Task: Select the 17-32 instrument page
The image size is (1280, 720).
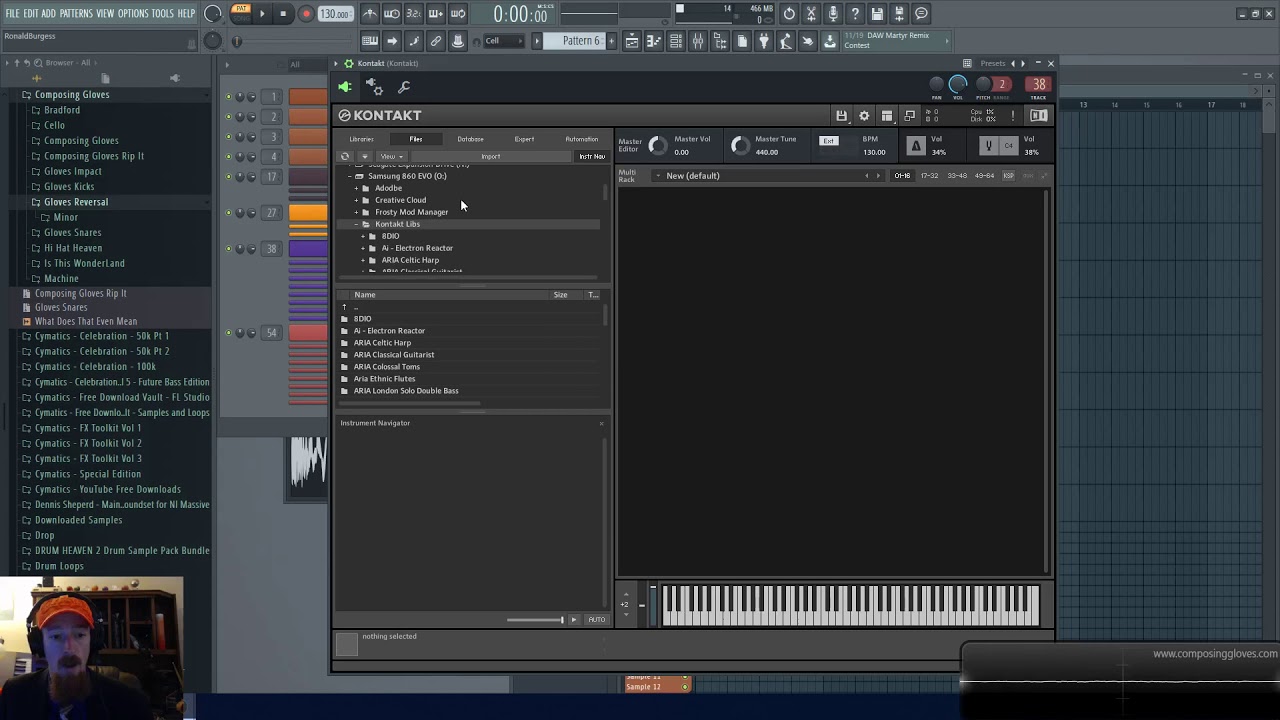Action: (929, 176)
